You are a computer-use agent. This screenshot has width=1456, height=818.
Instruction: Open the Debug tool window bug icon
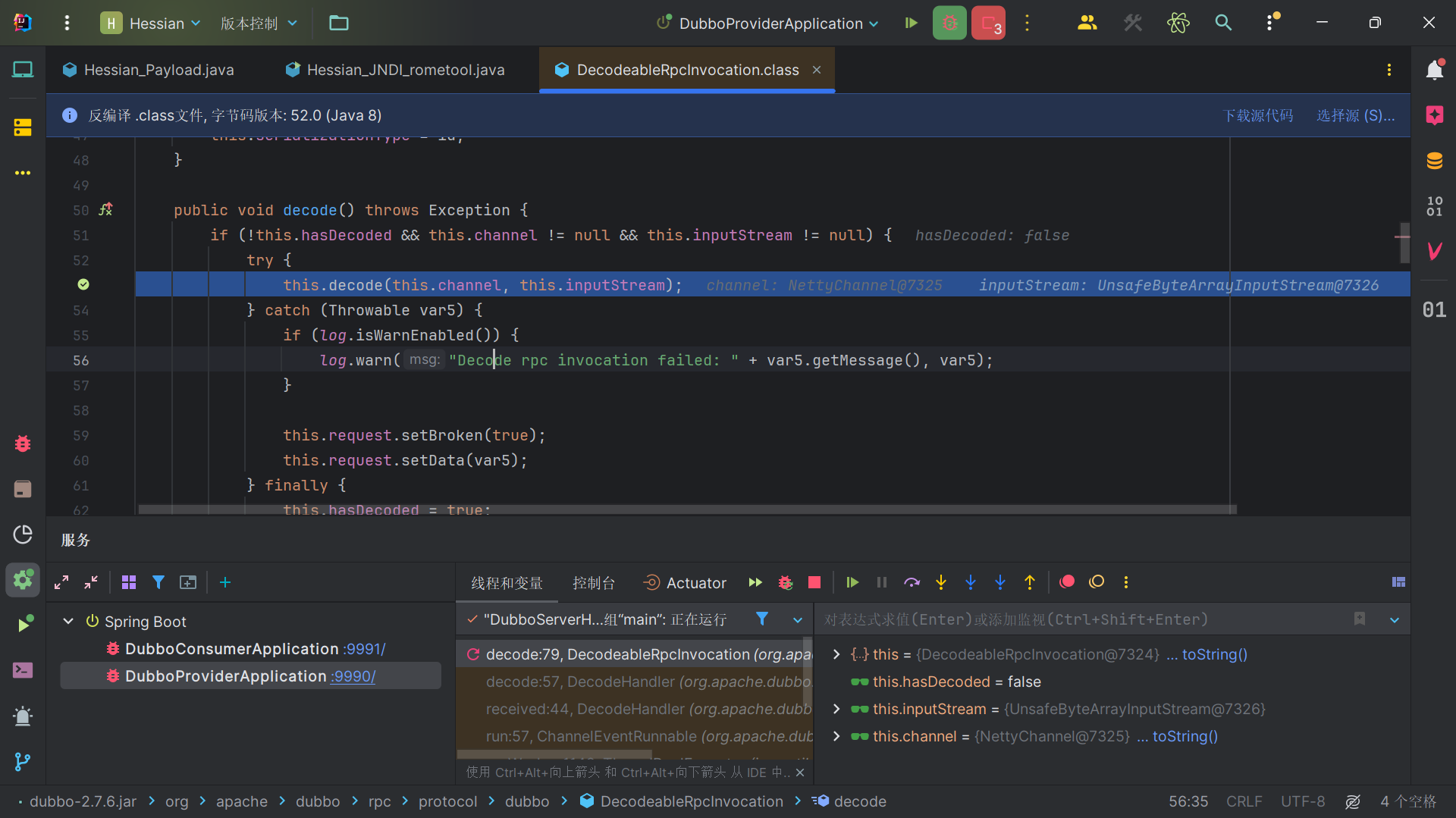pos(23,443)
